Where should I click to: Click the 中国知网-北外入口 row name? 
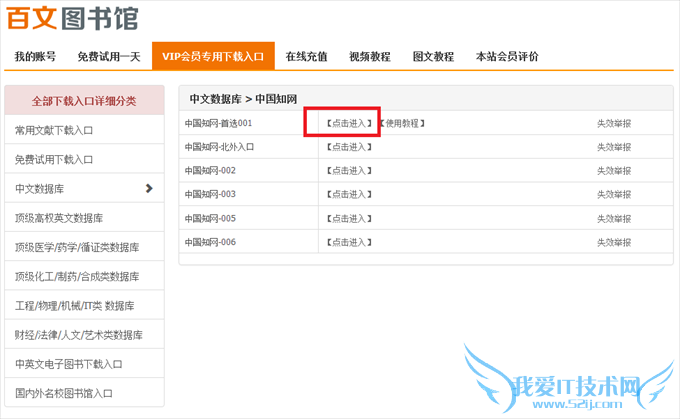[x=219, y=147]
